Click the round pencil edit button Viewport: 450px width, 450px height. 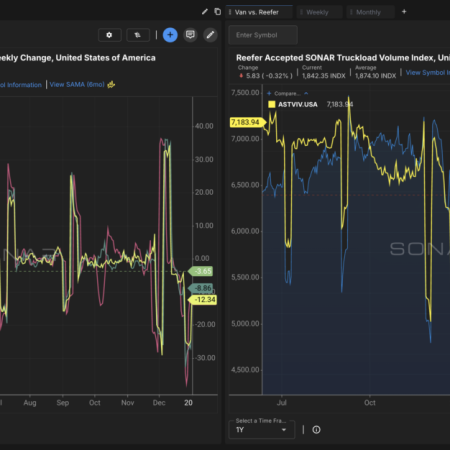[x=210, y=35]
